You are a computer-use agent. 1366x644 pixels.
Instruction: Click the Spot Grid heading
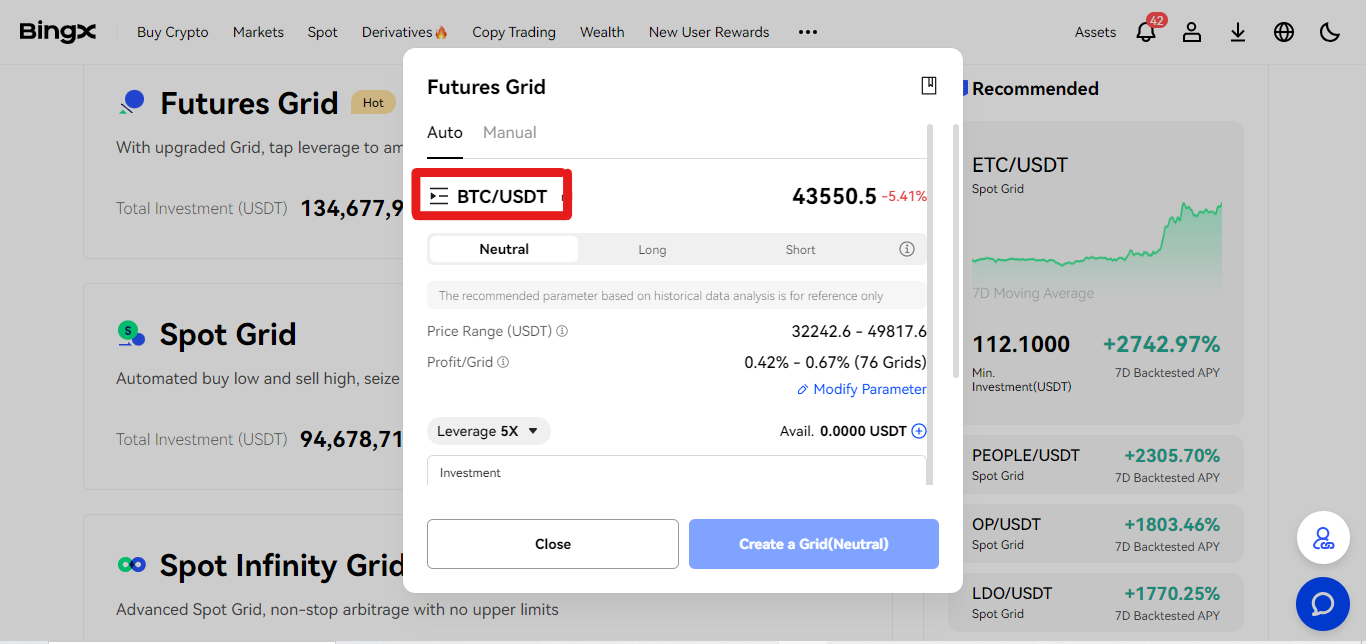pyautogui.click(x=228, y=334)
